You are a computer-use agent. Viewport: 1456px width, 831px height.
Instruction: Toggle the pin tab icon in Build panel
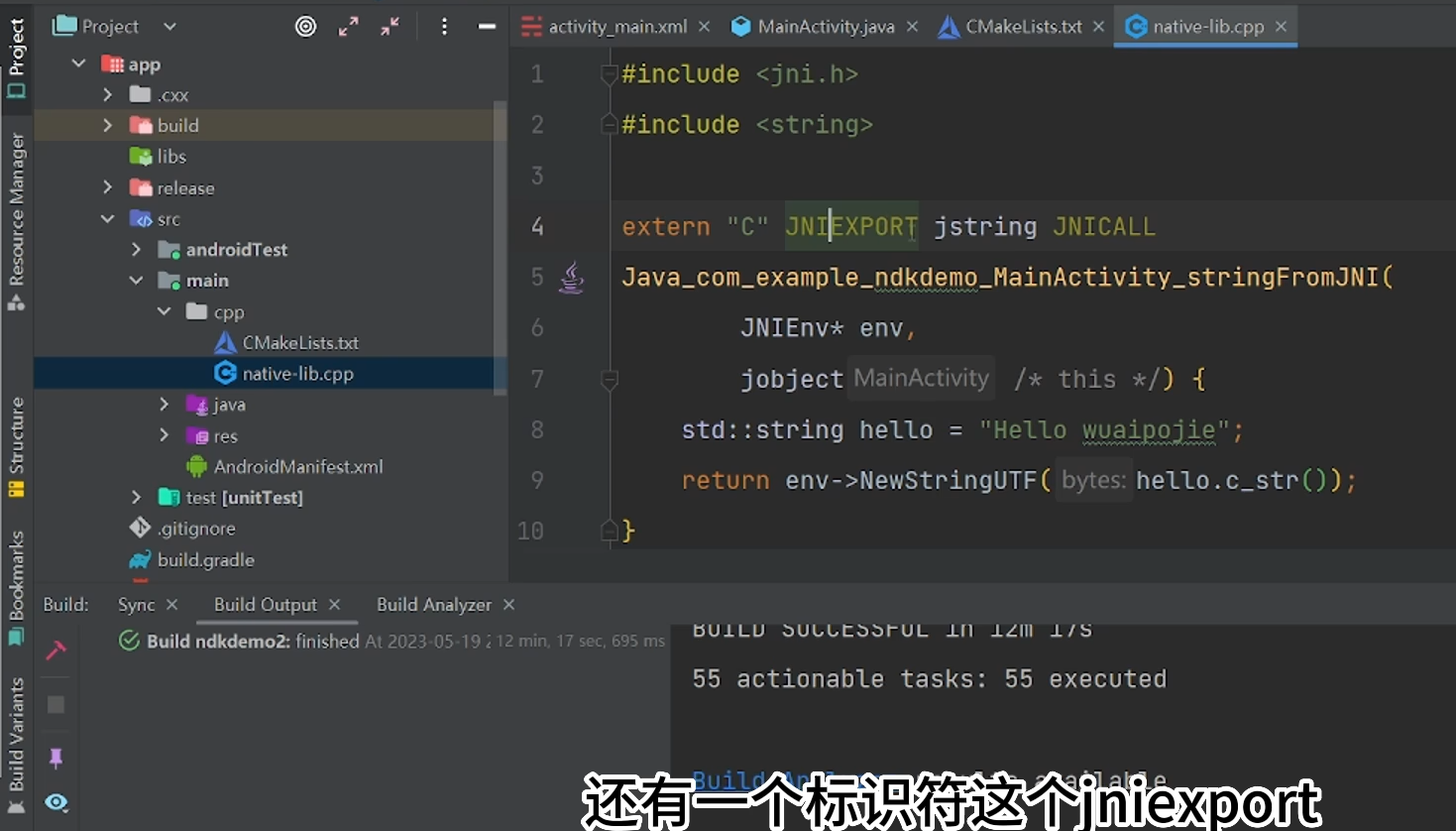coord(56,759)
